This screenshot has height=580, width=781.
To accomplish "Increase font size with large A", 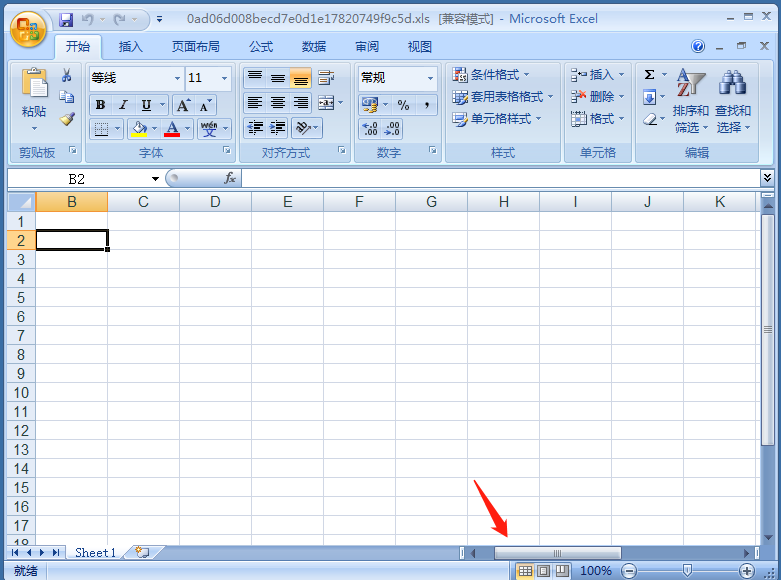I will pos(183,105).
